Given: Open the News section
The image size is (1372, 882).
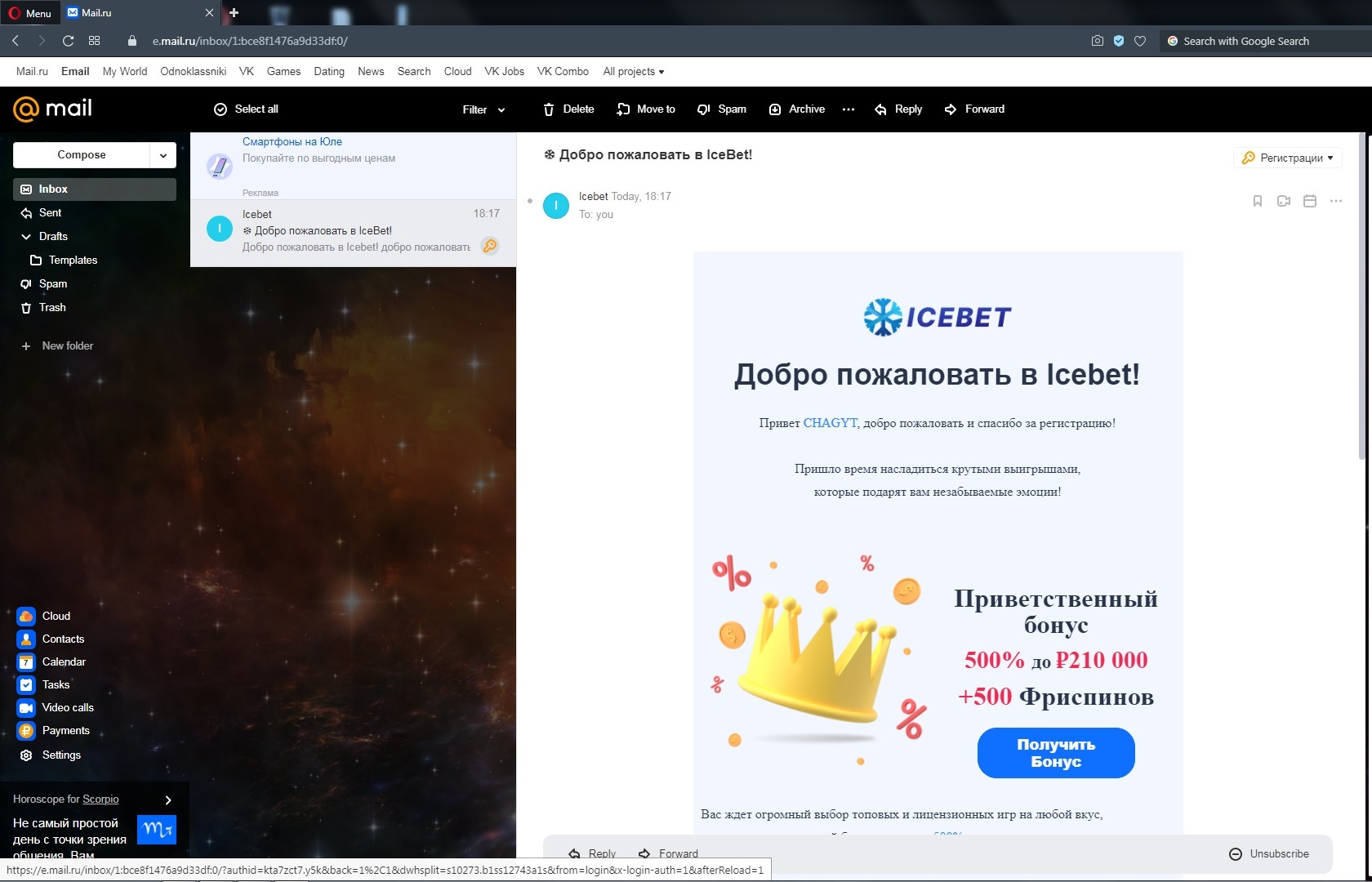Looking at the screenshot, I should click(371, 72).
